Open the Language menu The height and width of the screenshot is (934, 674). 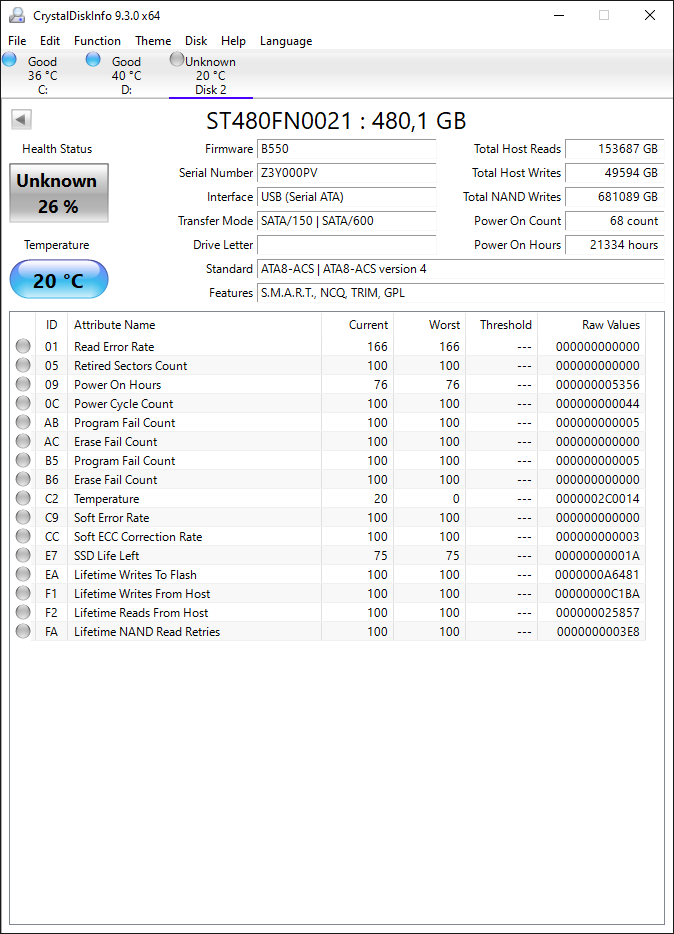[x=286, y=41]
